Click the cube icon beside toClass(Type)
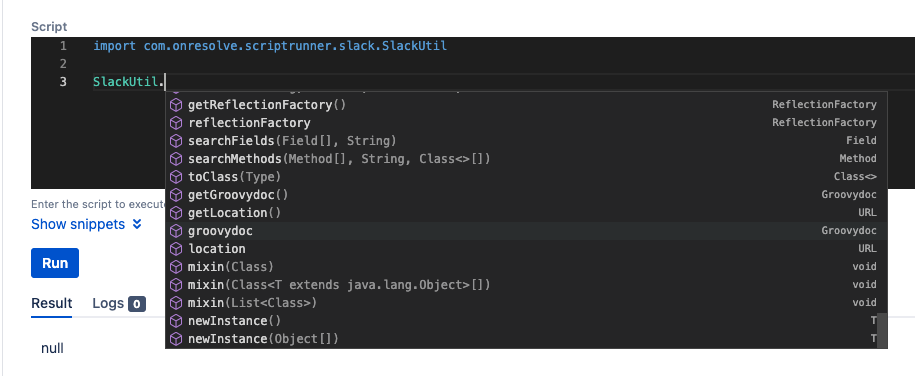This screenshot has width=915, height=376. 176,177
